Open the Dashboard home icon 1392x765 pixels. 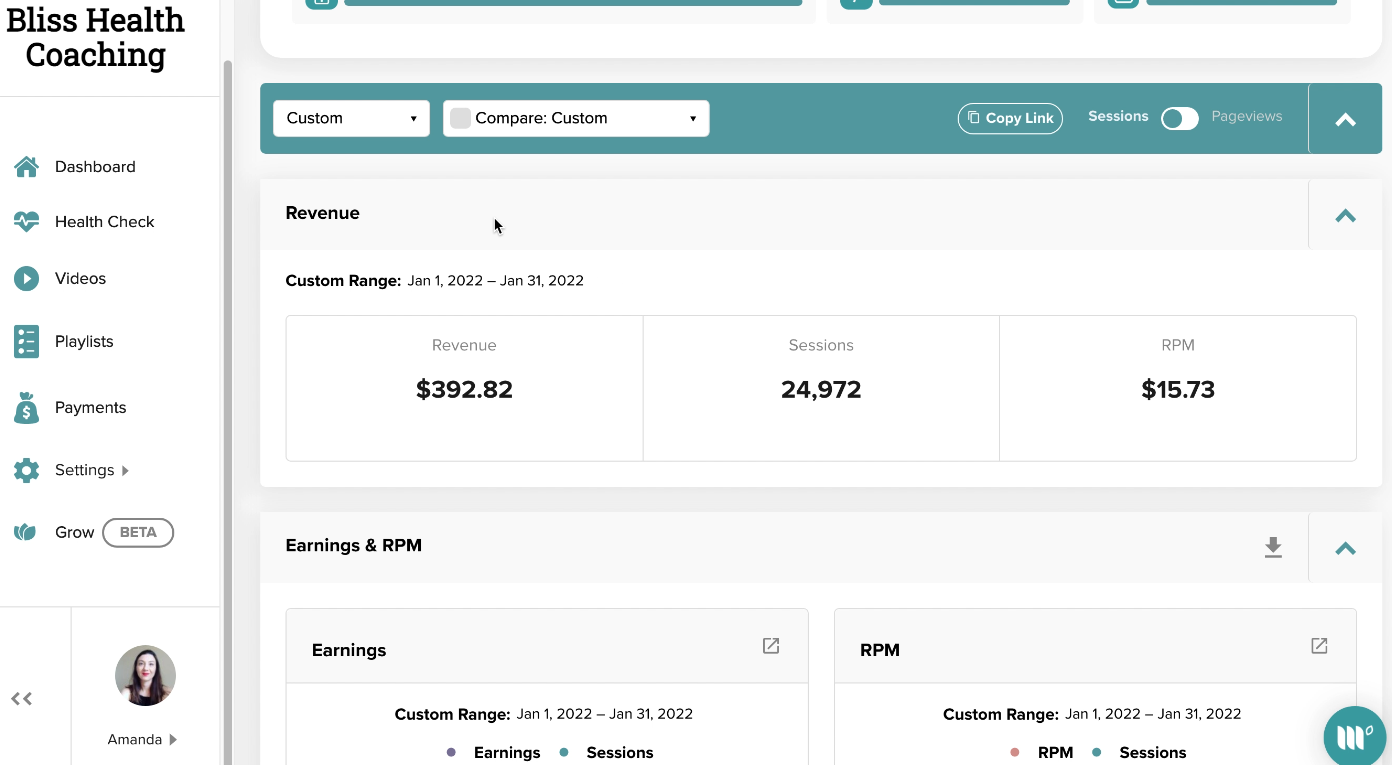[26, 167]
